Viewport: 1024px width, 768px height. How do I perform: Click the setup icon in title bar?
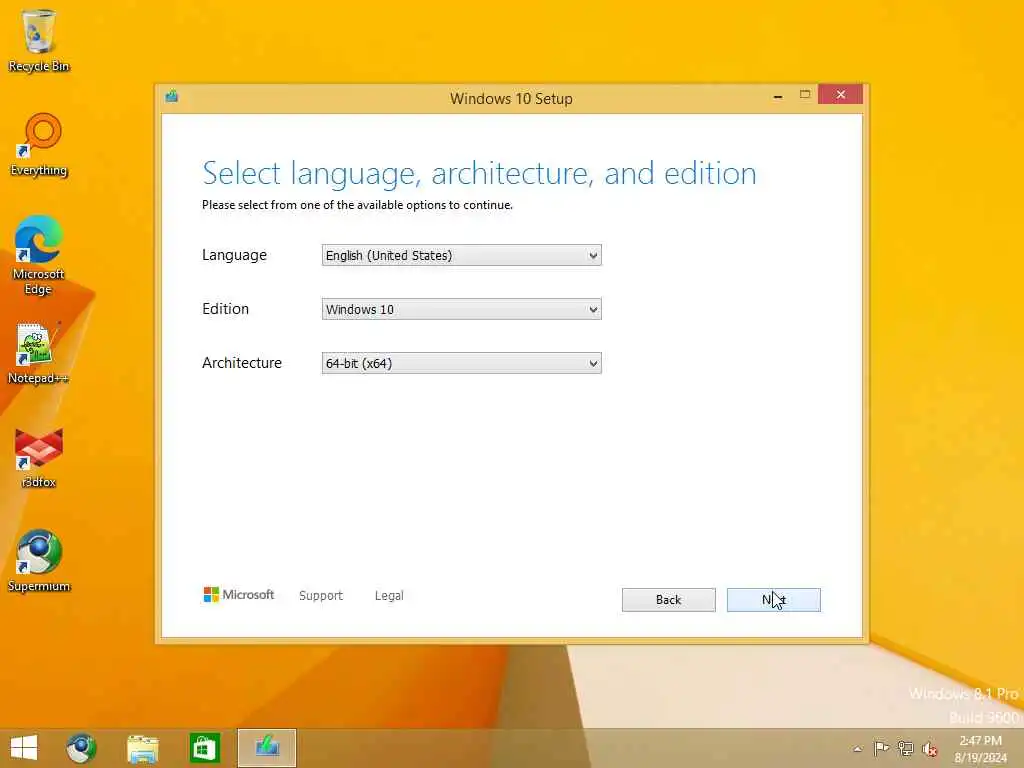[x=172, y=97]
